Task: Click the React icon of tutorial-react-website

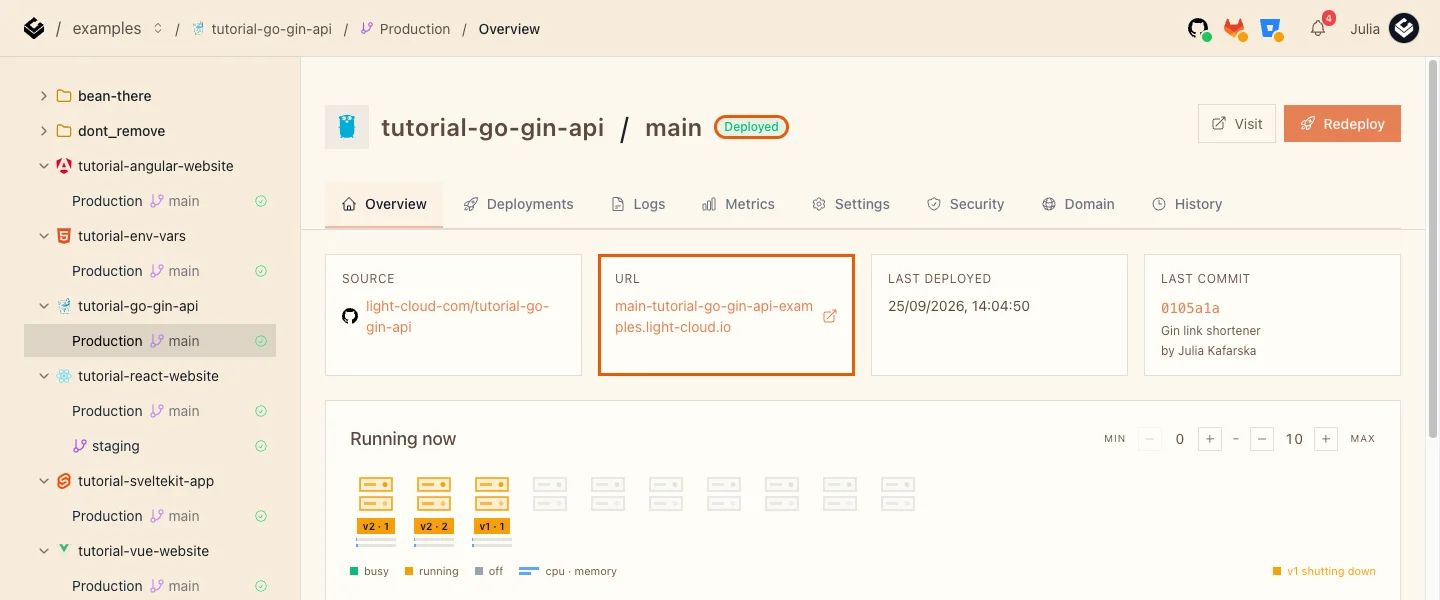Action: pos(64,376)
